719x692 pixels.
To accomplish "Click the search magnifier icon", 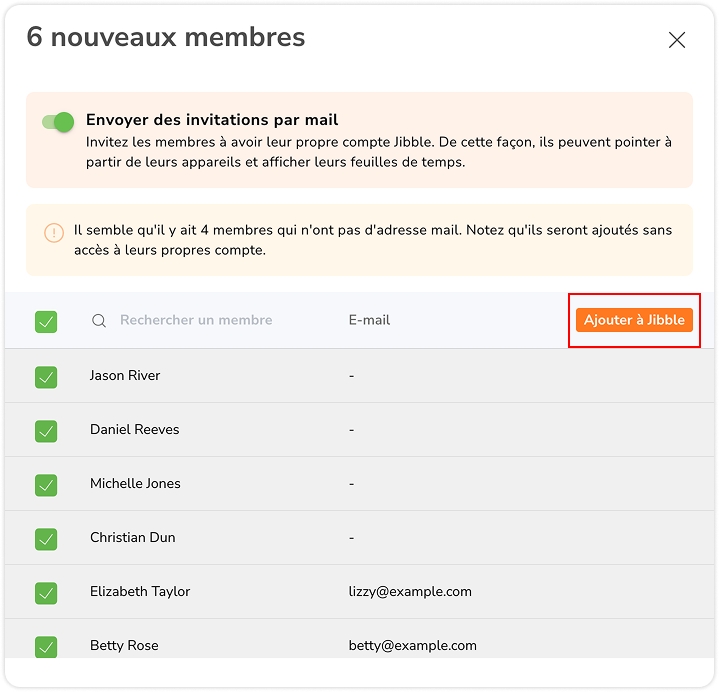I will tap(99, 321).
